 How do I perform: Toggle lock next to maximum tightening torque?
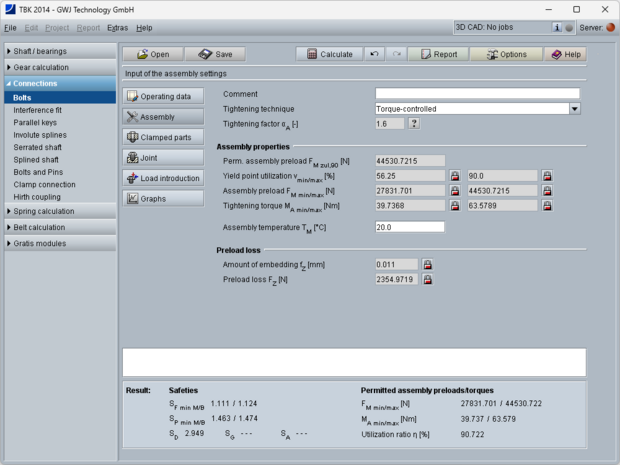click(547, 205)
